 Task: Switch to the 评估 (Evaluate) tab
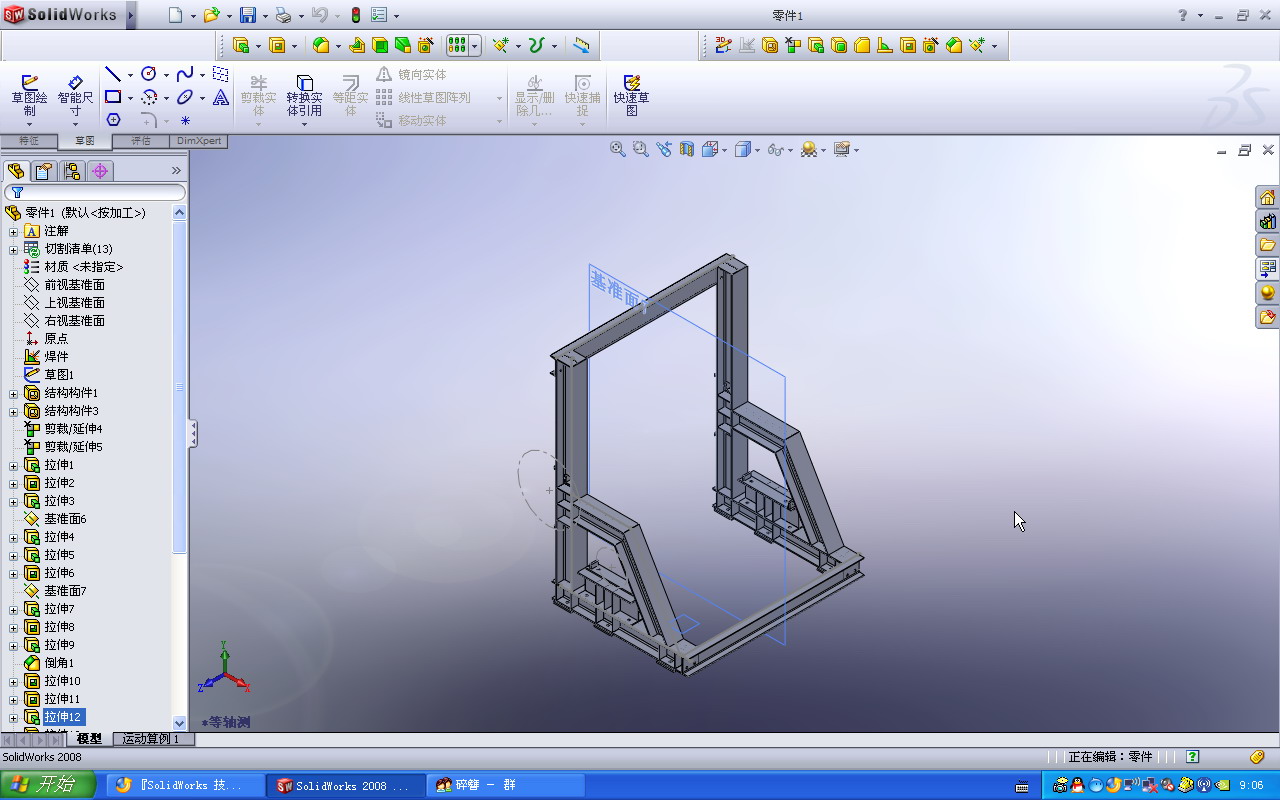(x=140, y=141)
